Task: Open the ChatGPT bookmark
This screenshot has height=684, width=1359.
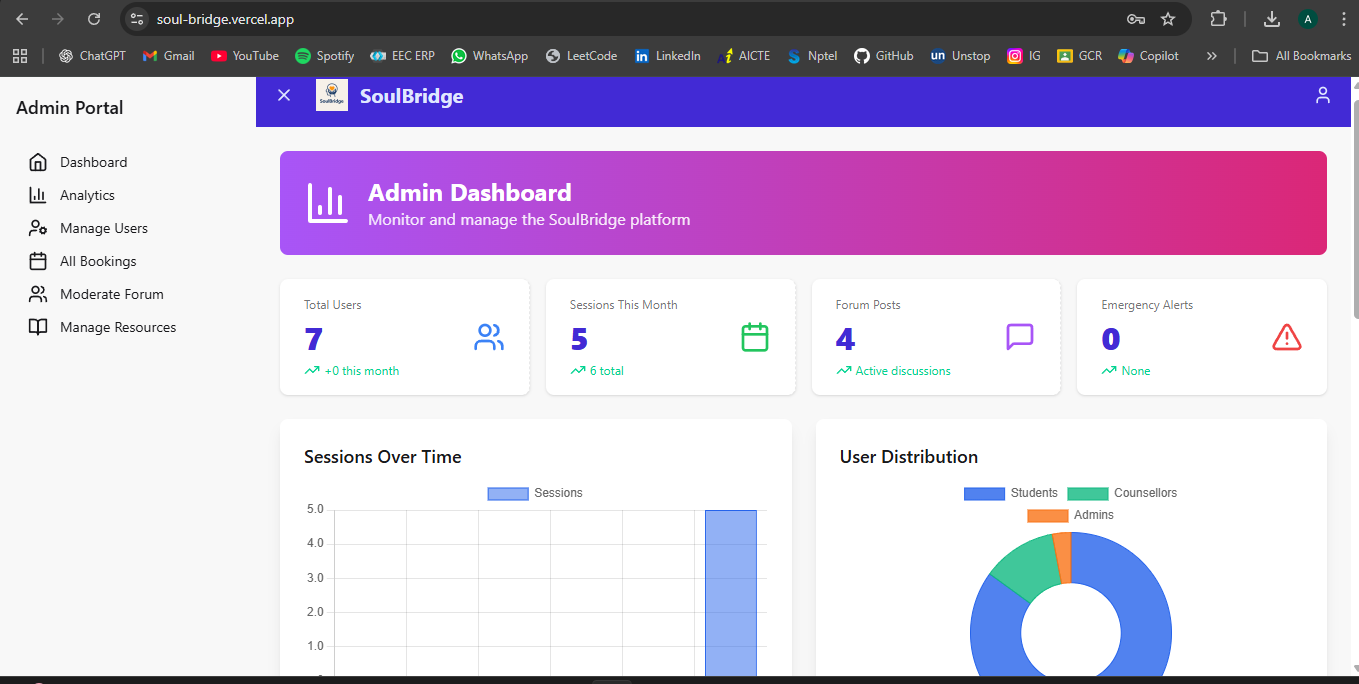Action: [x=92, y=56]
